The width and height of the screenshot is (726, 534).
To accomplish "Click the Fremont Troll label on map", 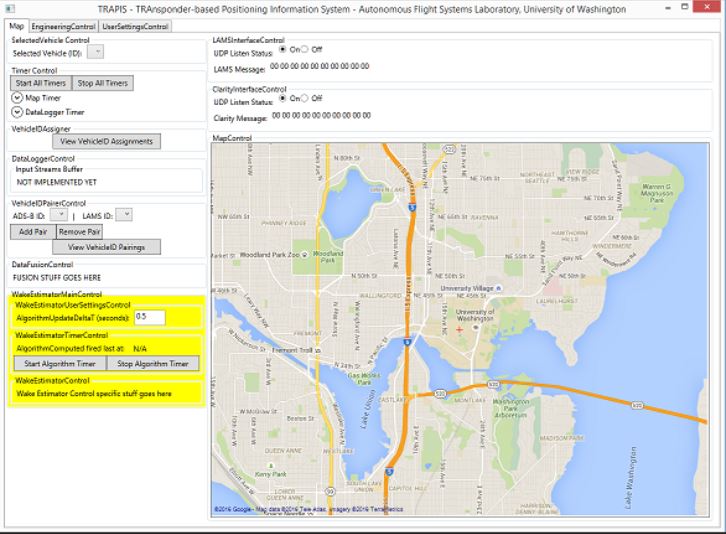I will pyautogui.click(x=292, y=350).
